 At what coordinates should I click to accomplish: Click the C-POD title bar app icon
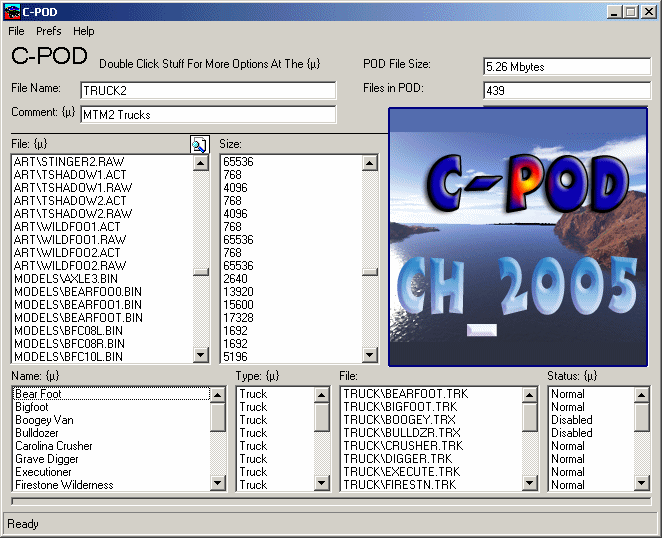pyautogui.click(x=11, y=11)
